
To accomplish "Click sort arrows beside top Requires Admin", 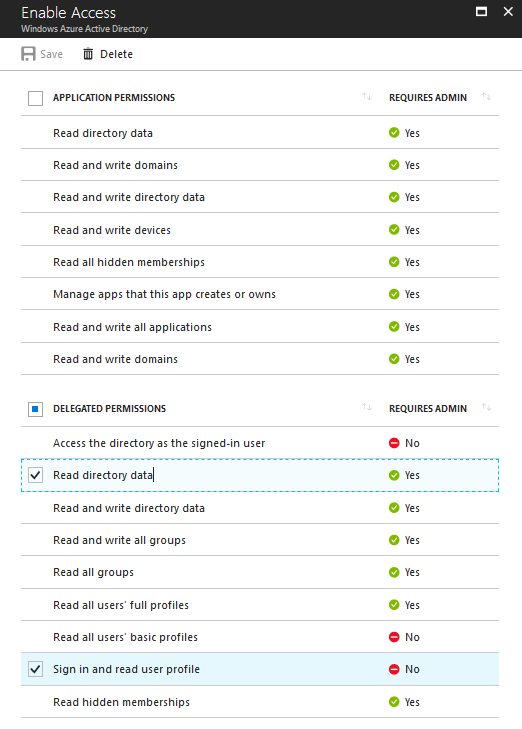I will pos(486,97).
